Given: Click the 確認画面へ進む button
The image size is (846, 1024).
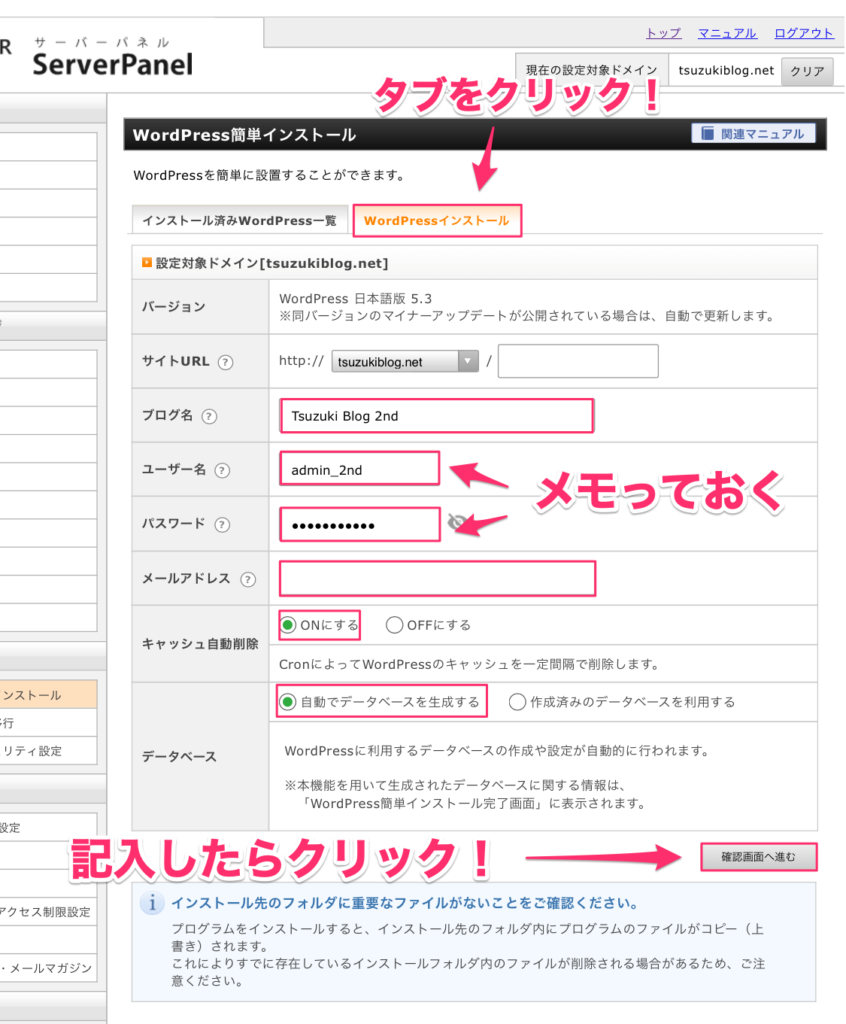Looking at the screenshot, I should tap(758, 857).
